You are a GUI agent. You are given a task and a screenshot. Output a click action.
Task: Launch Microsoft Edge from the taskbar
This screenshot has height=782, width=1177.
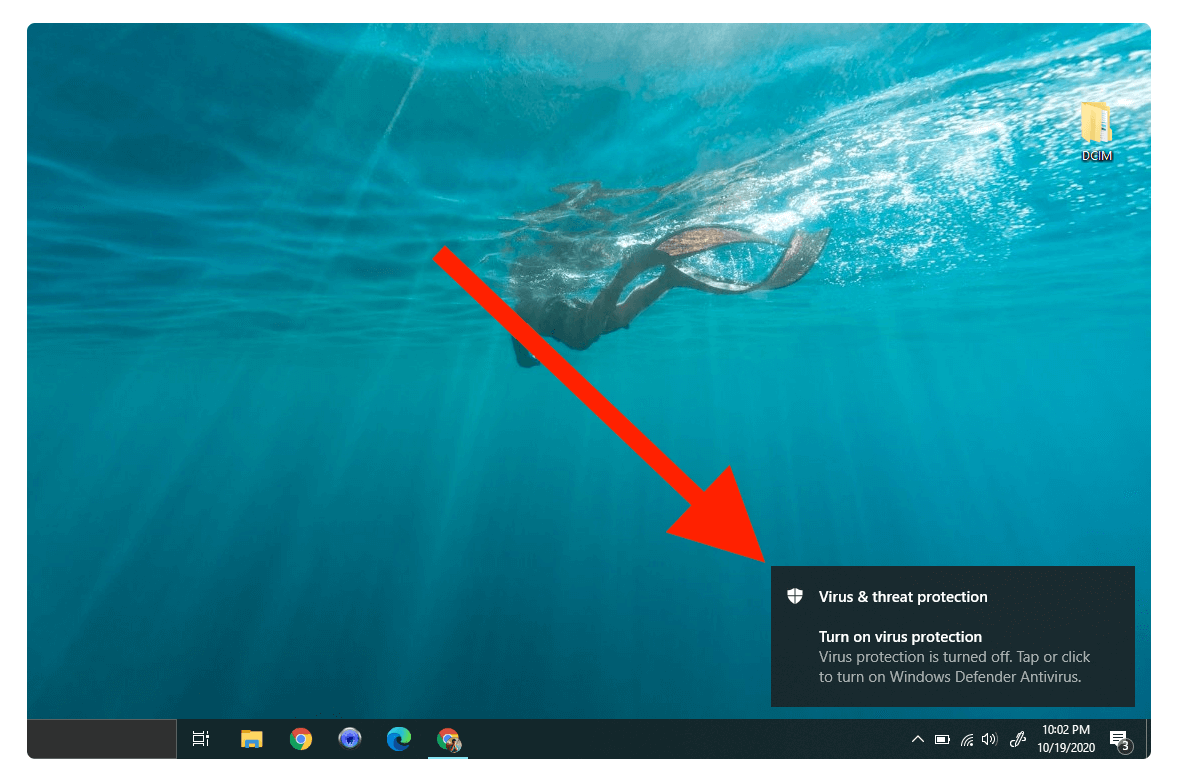399,739
